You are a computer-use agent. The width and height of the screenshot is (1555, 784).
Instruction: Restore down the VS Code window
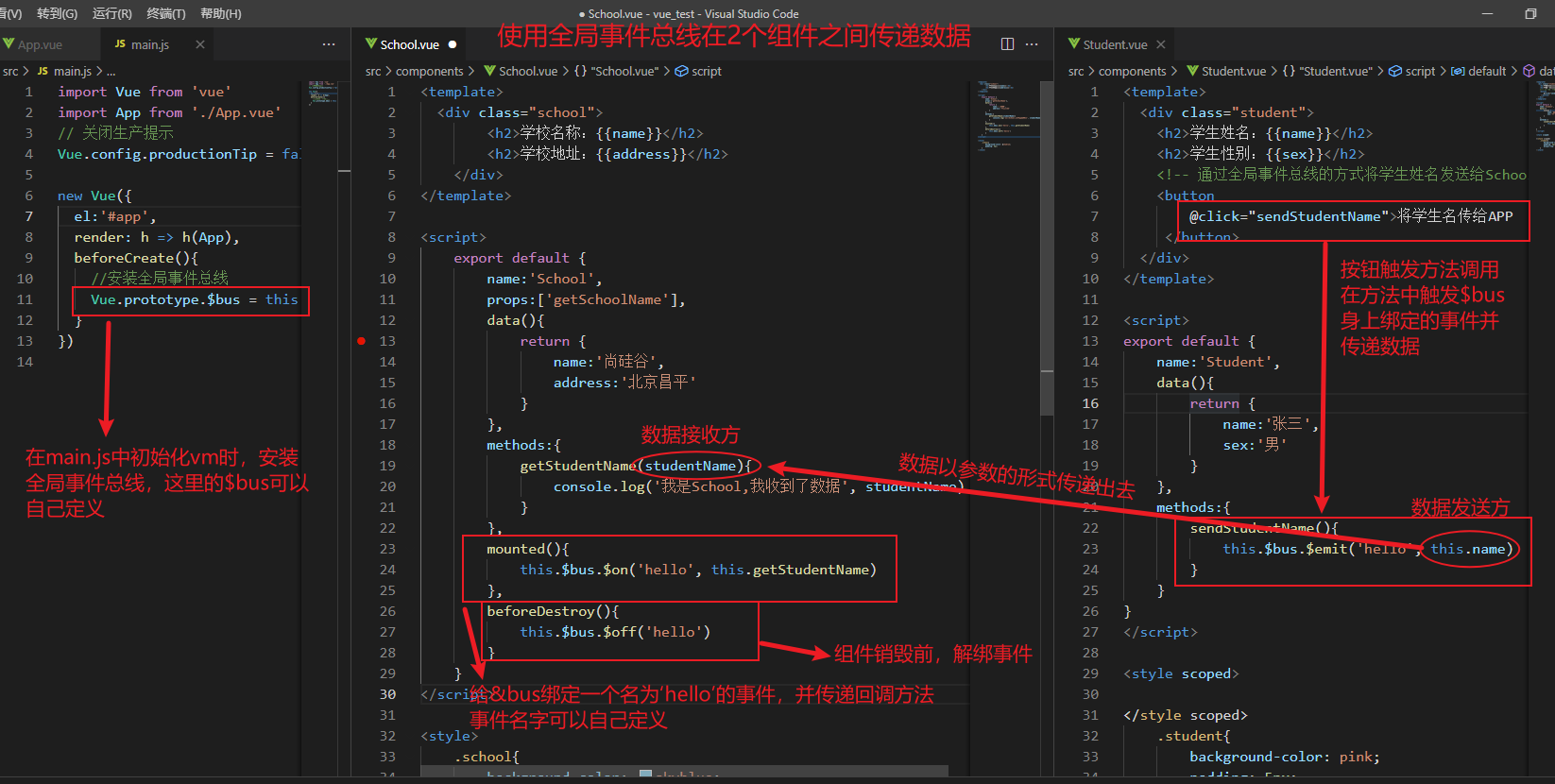[x=1530, y=13]
